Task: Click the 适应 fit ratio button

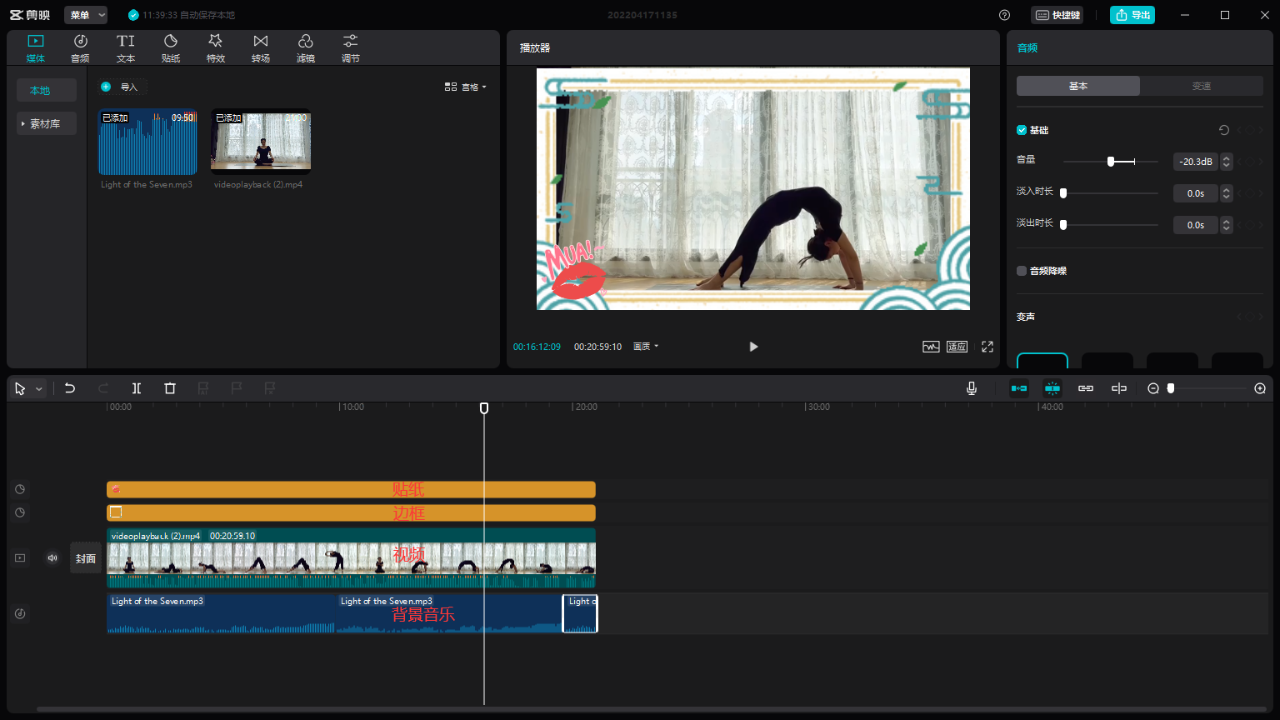Action: 957,347
